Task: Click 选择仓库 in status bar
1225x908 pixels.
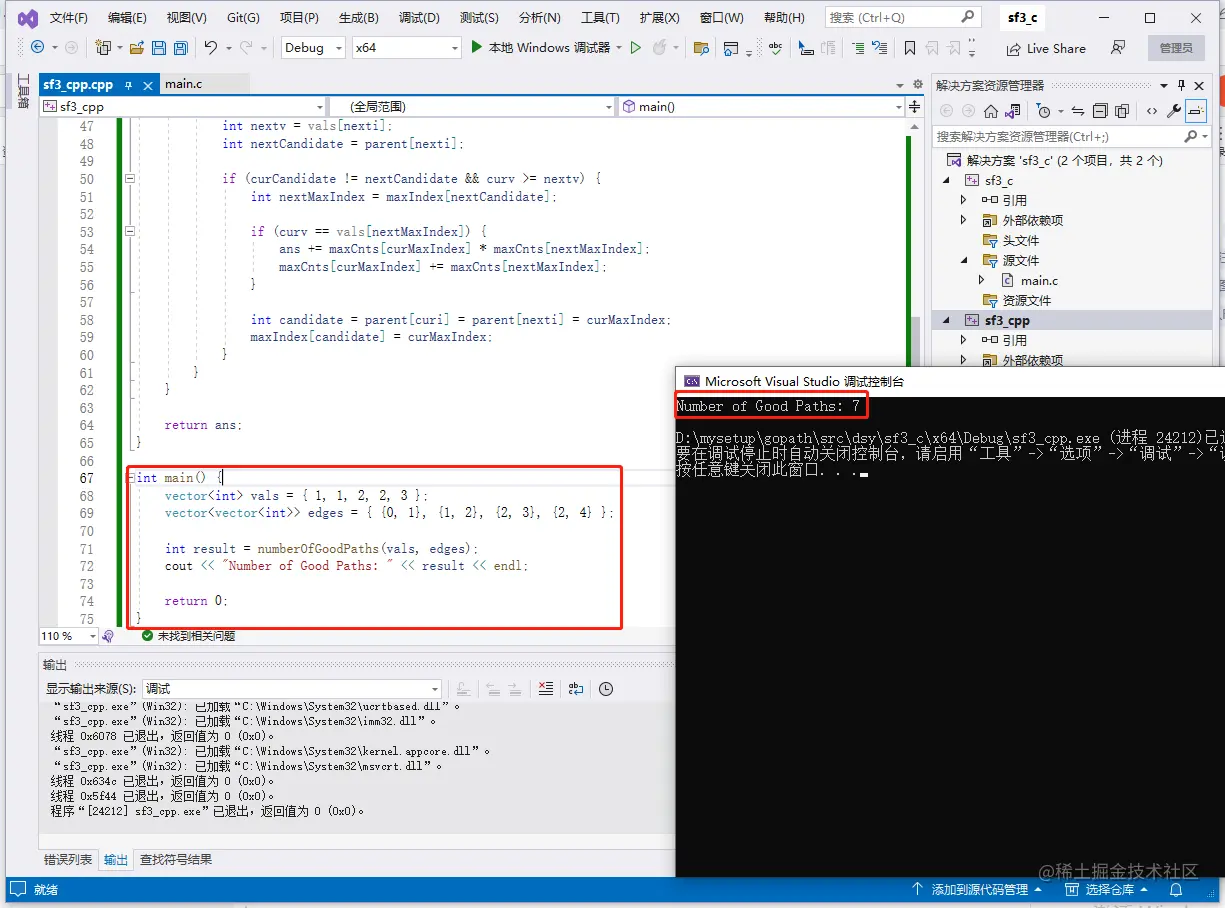Action: 1108,889
